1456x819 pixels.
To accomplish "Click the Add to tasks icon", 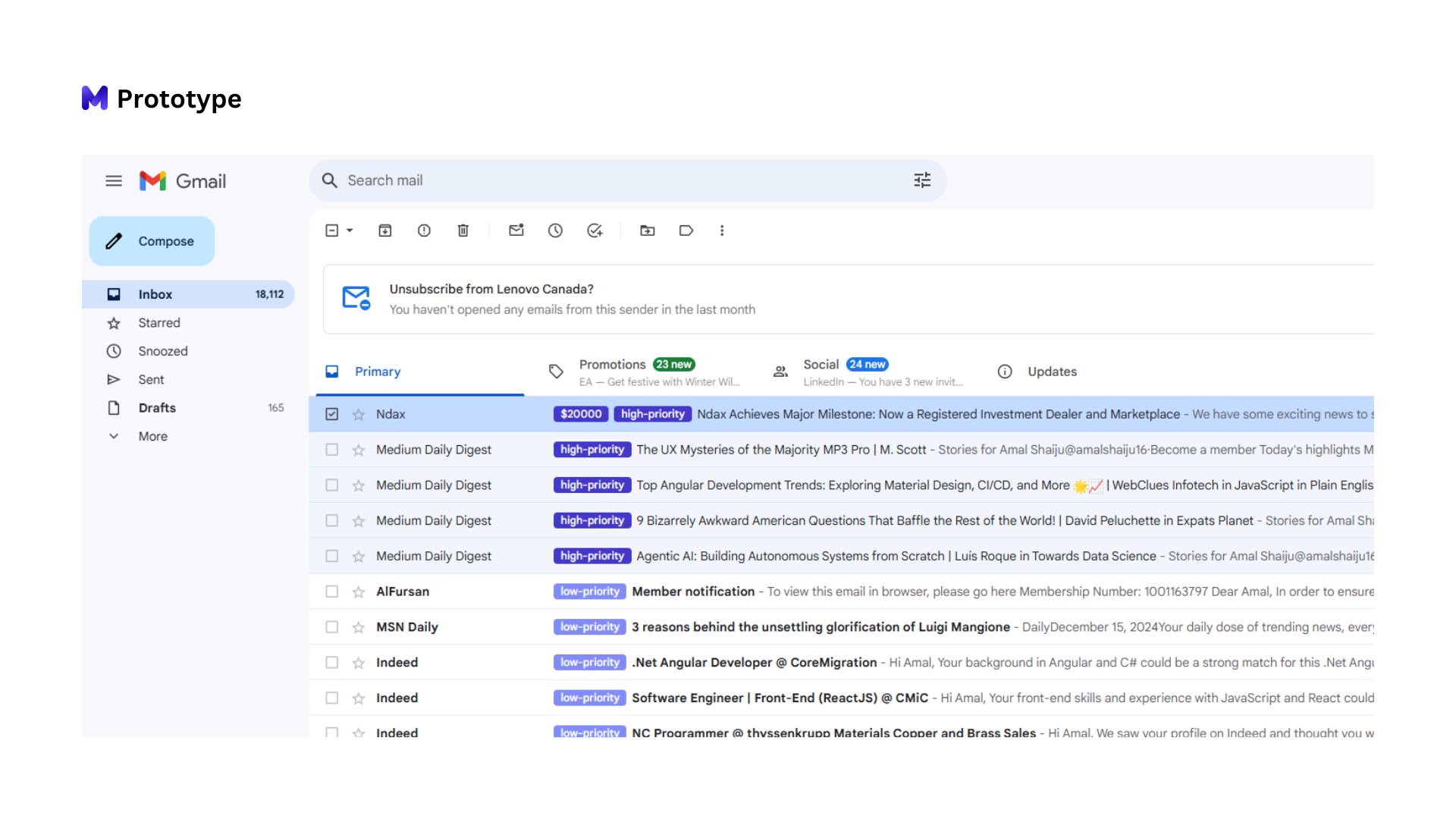I will pos(595,231).
